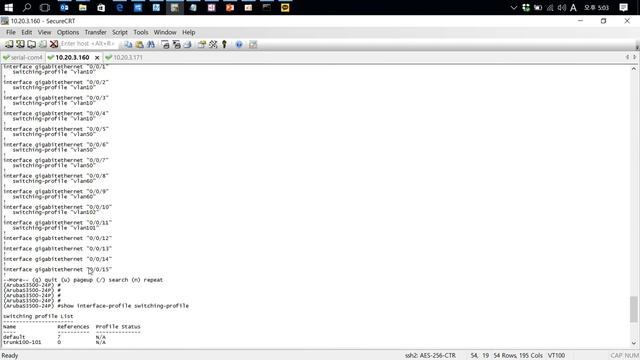Screen dimensions: 640x360
Task: Open Task View on the taskbar
Action: point(45,7)
